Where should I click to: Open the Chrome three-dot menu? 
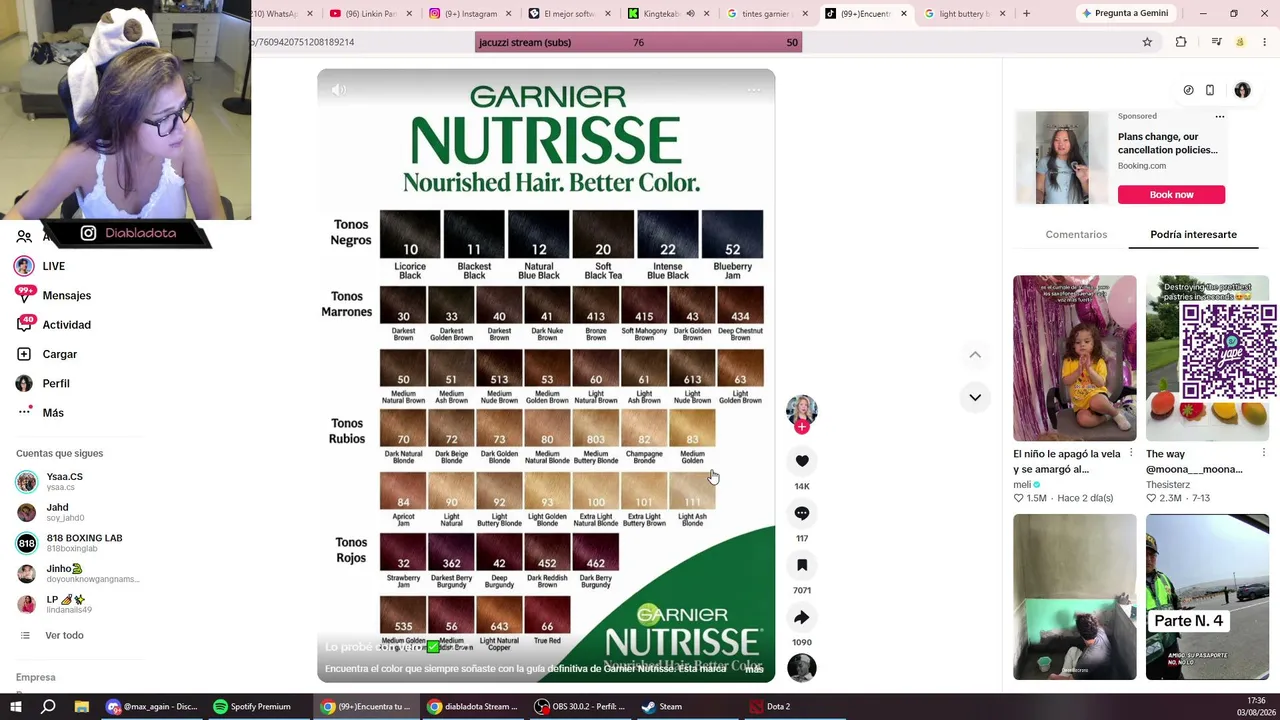click(1265, 42)
